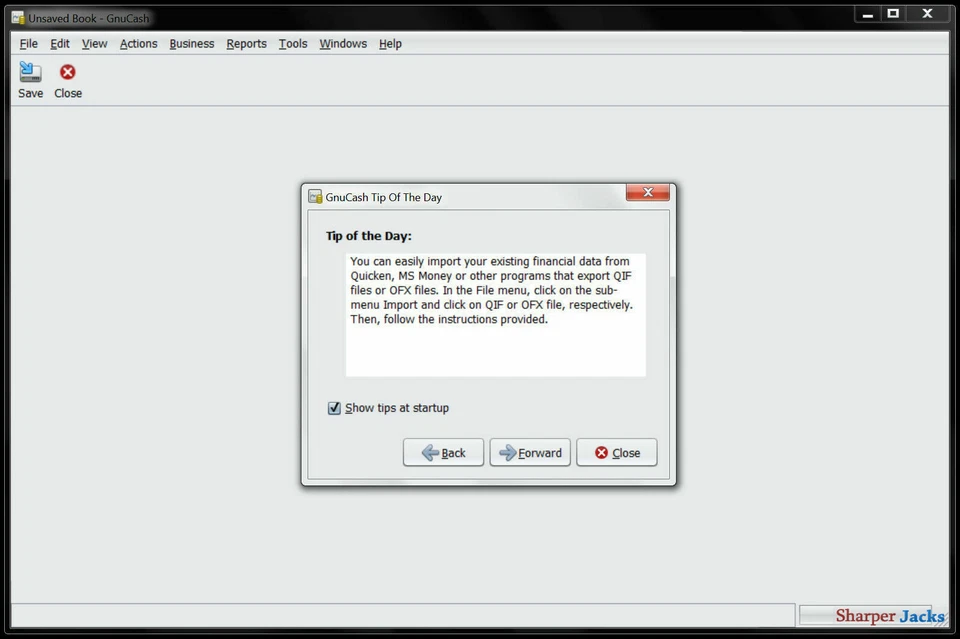Open the Tools menu
This screenshot has width=960, height=639.
point(292,43)
